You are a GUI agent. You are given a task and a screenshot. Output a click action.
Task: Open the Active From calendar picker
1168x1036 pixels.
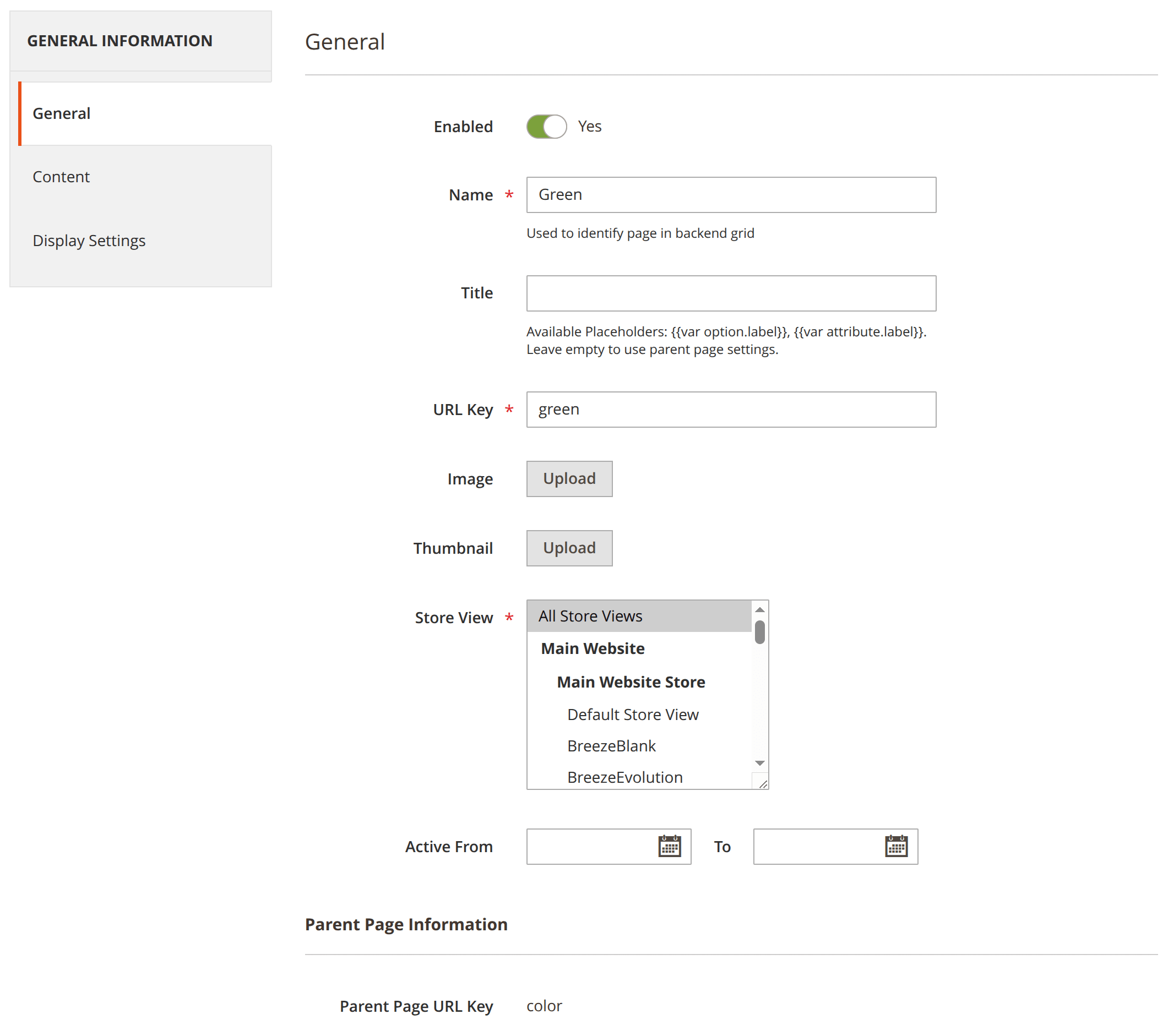click(x=672, y=847)
